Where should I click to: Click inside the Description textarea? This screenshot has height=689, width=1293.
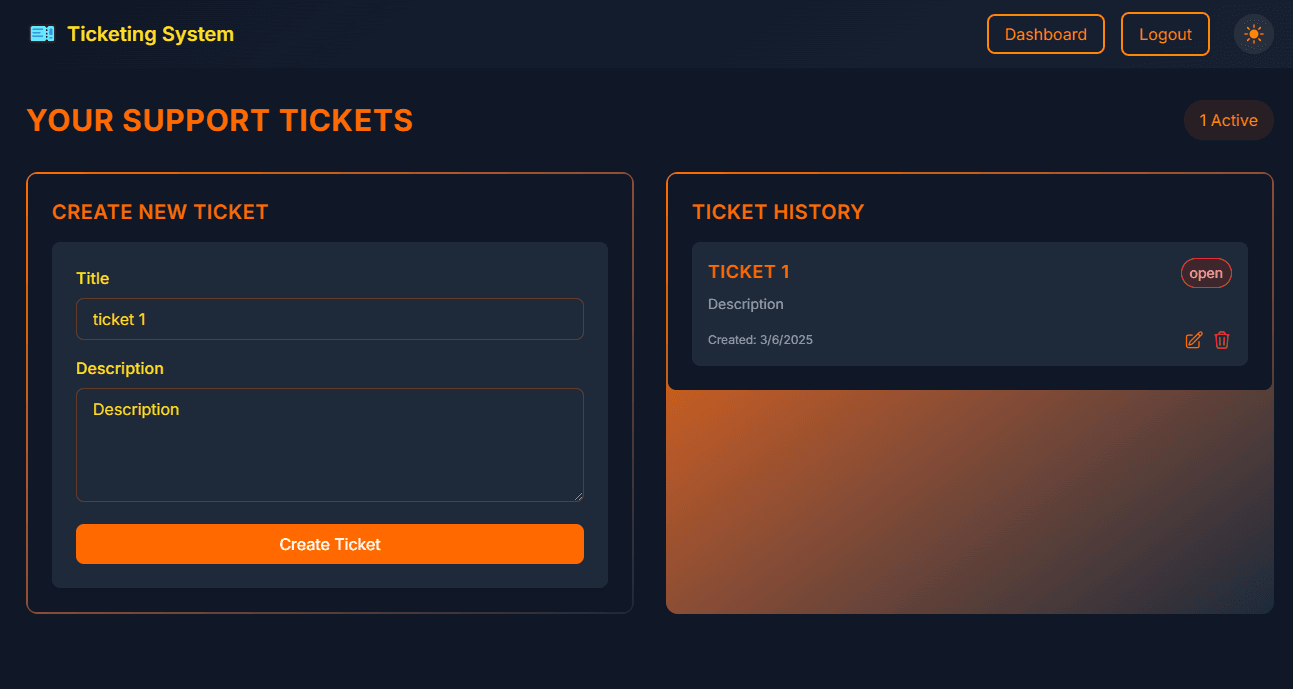click(330, 445)
